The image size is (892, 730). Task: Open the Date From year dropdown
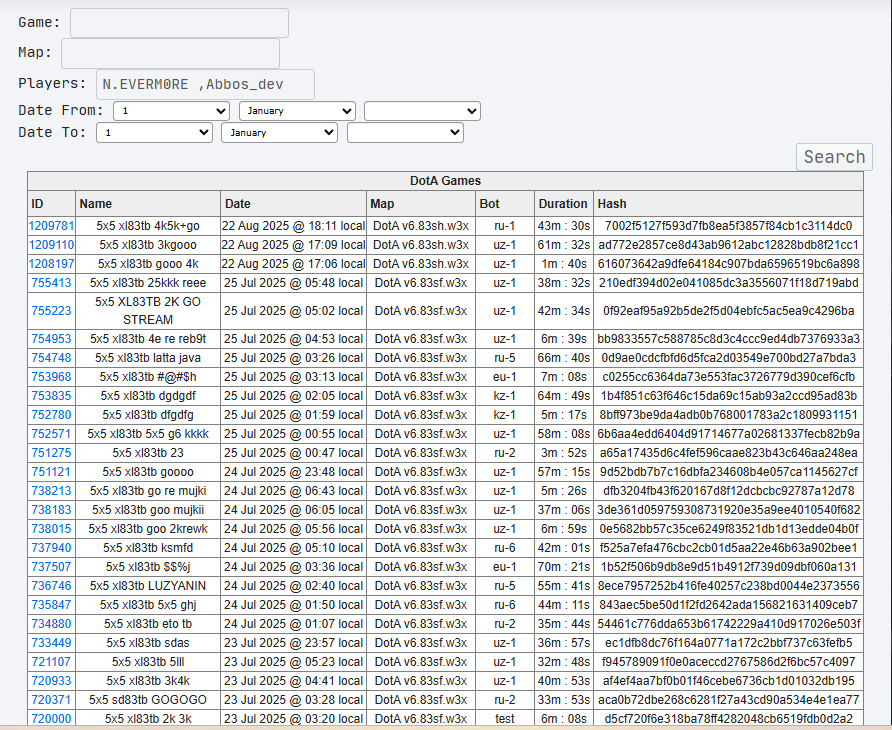pos(422,111)
